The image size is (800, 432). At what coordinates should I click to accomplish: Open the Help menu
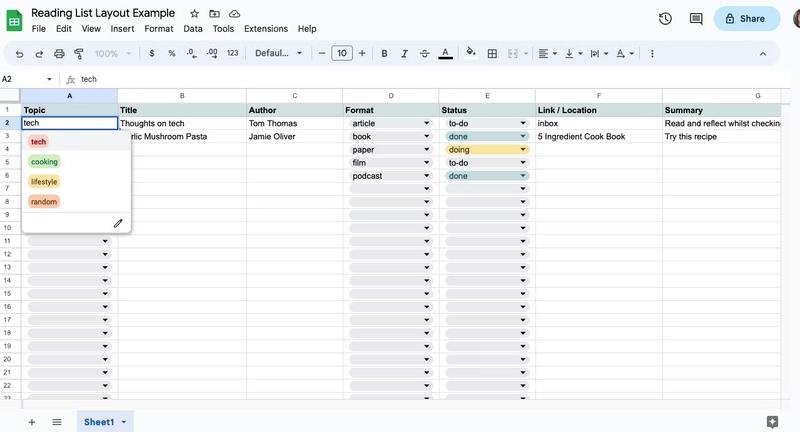pyautogui.click(x=307, y=29)
